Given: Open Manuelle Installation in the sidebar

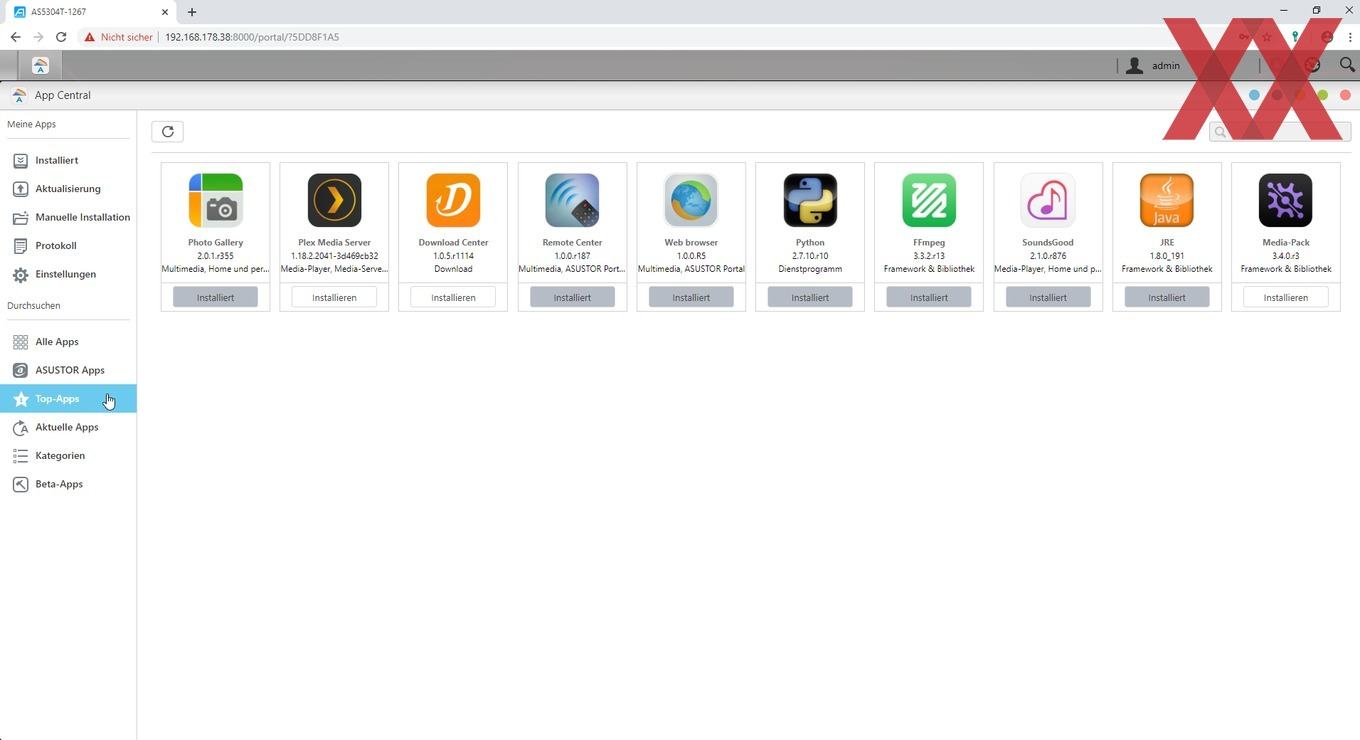Looking at the screenshot, I should [x=68, y=217].
